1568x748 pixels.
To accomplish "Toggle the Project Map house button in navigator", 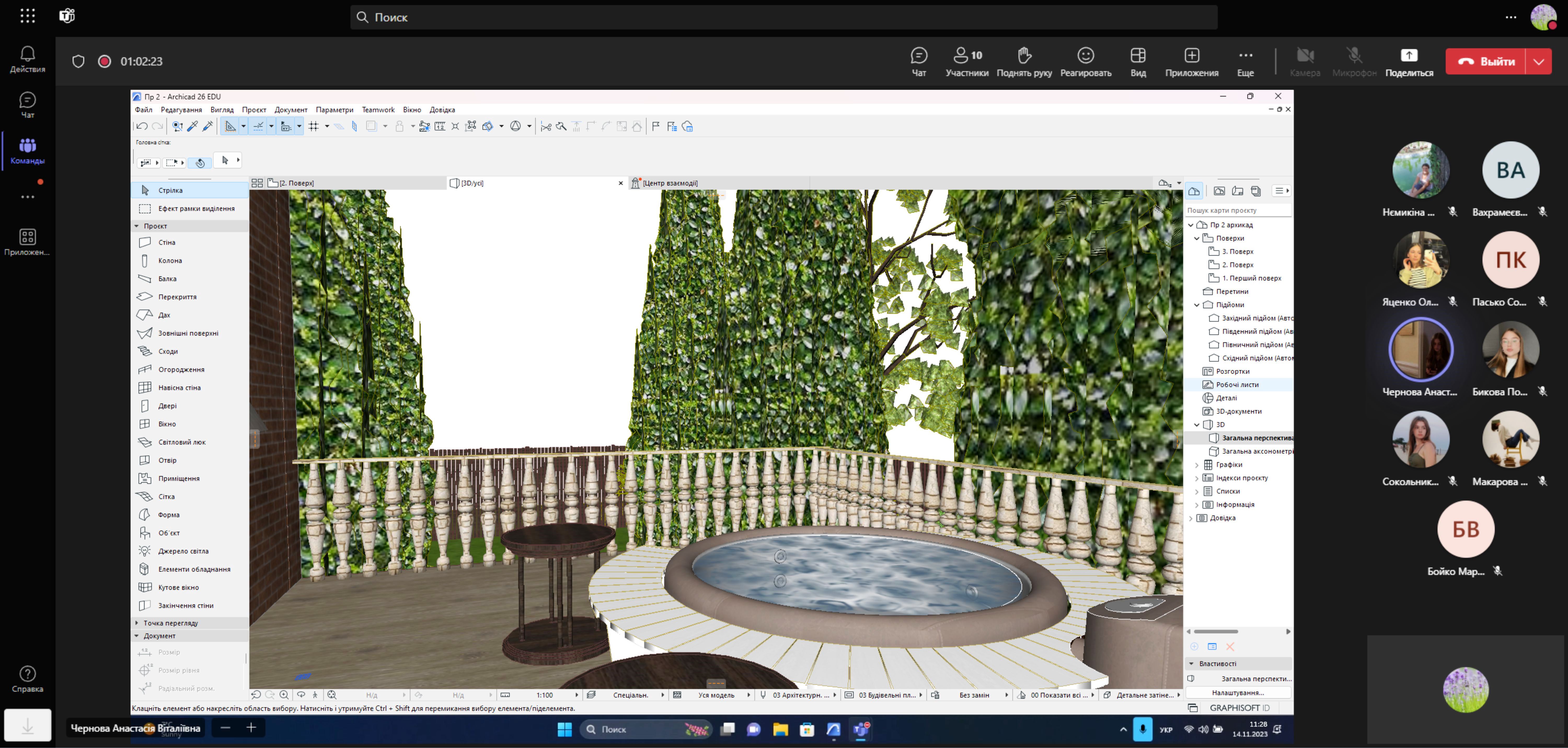I will click(1194, 191).
